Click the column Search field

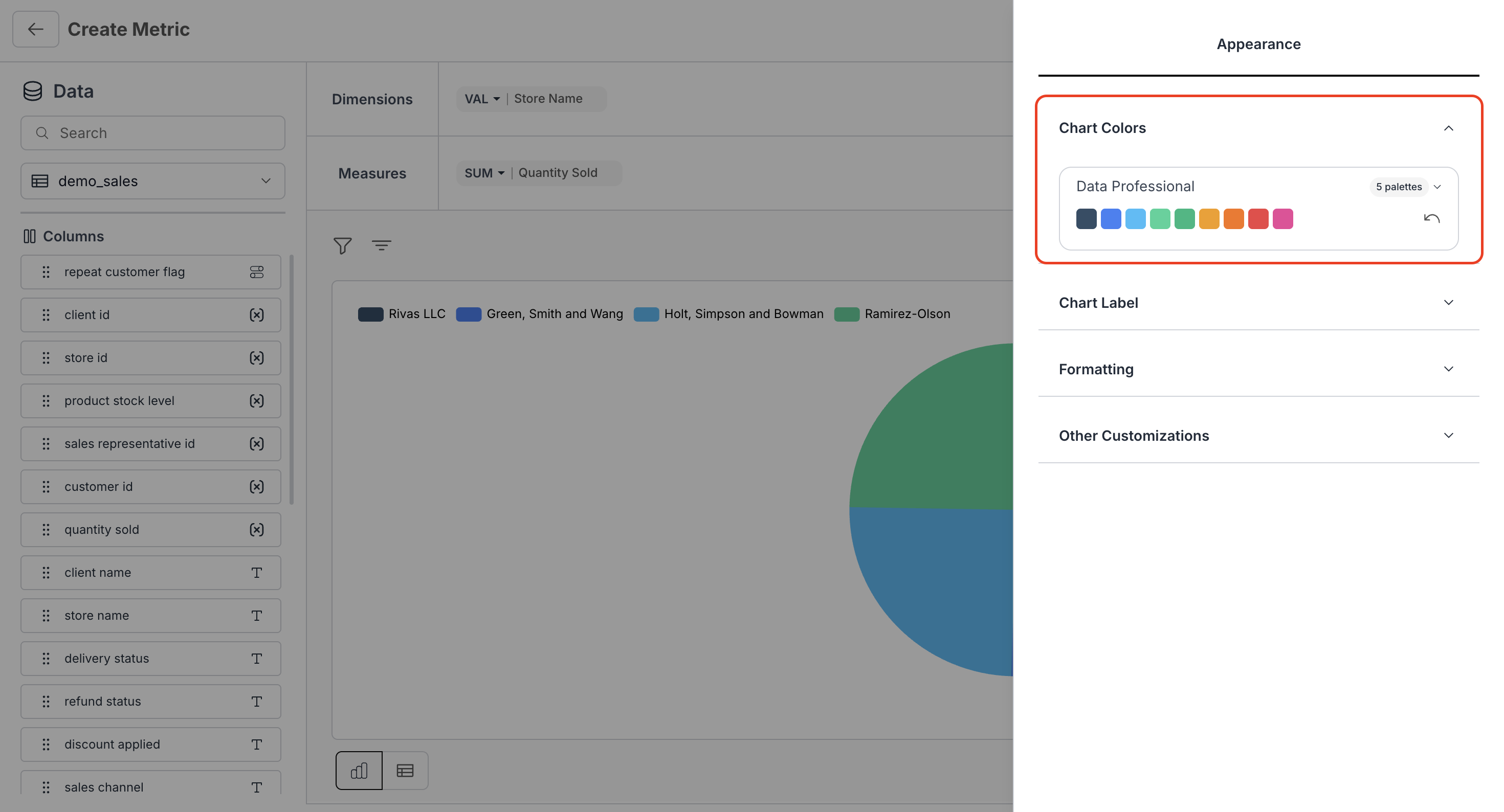point(153,133)
